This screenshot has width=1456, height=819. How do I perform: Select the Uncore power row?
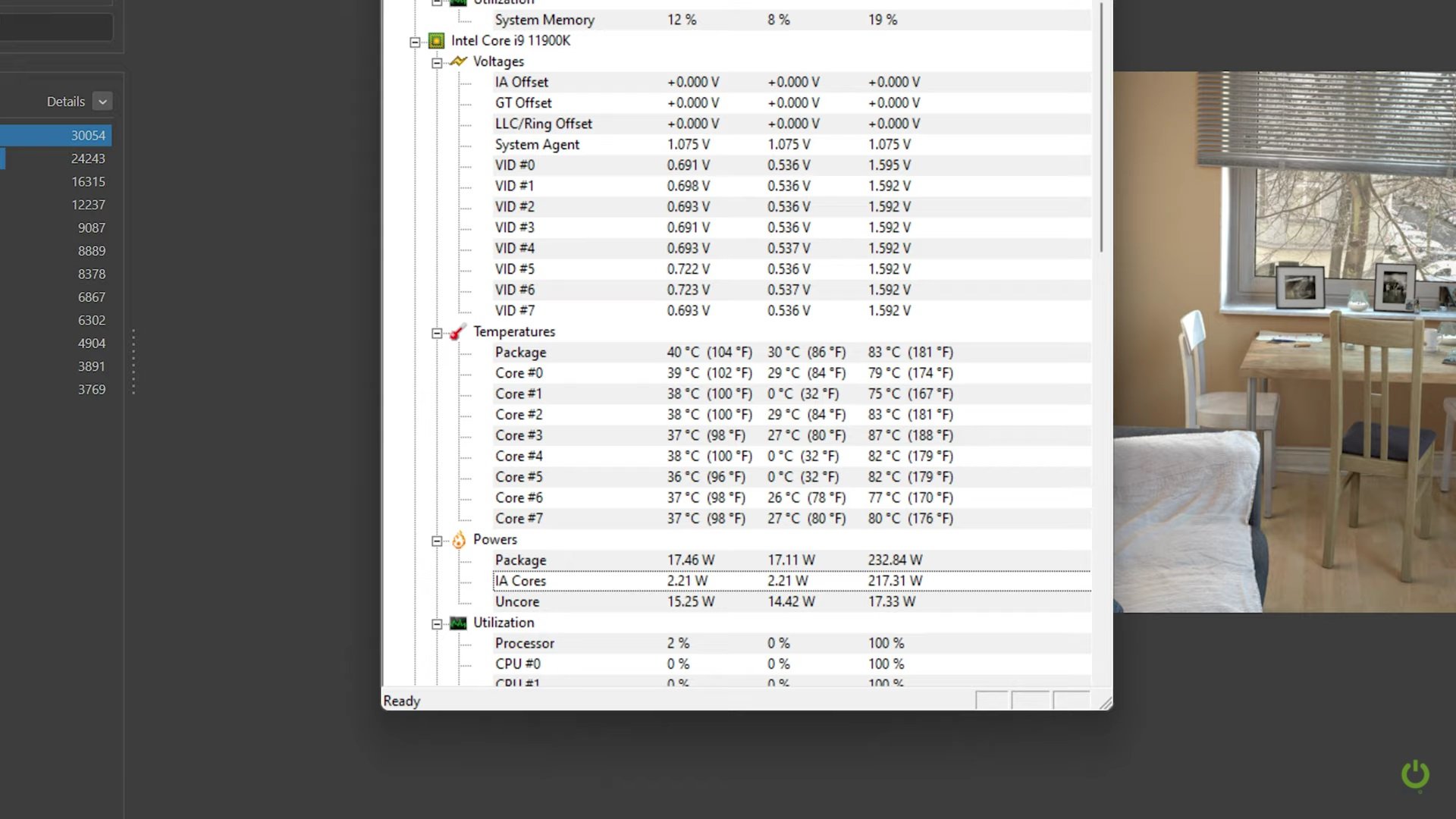517,602
